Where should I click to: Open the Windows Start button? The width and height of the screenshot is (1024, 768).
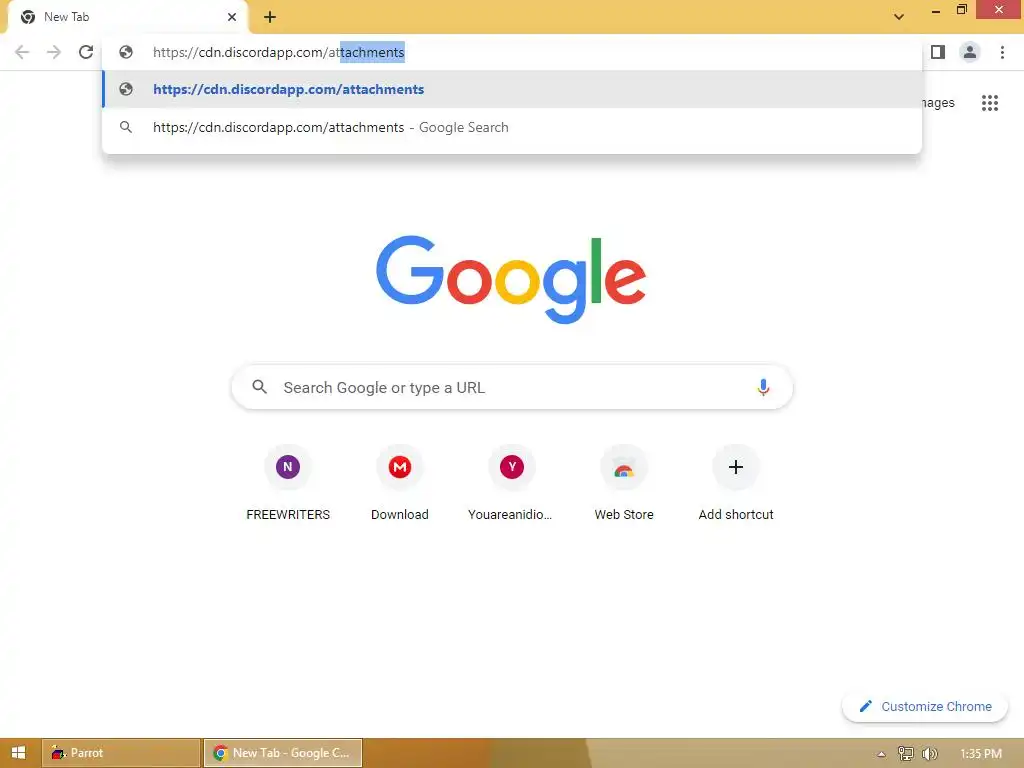point(18,753)
